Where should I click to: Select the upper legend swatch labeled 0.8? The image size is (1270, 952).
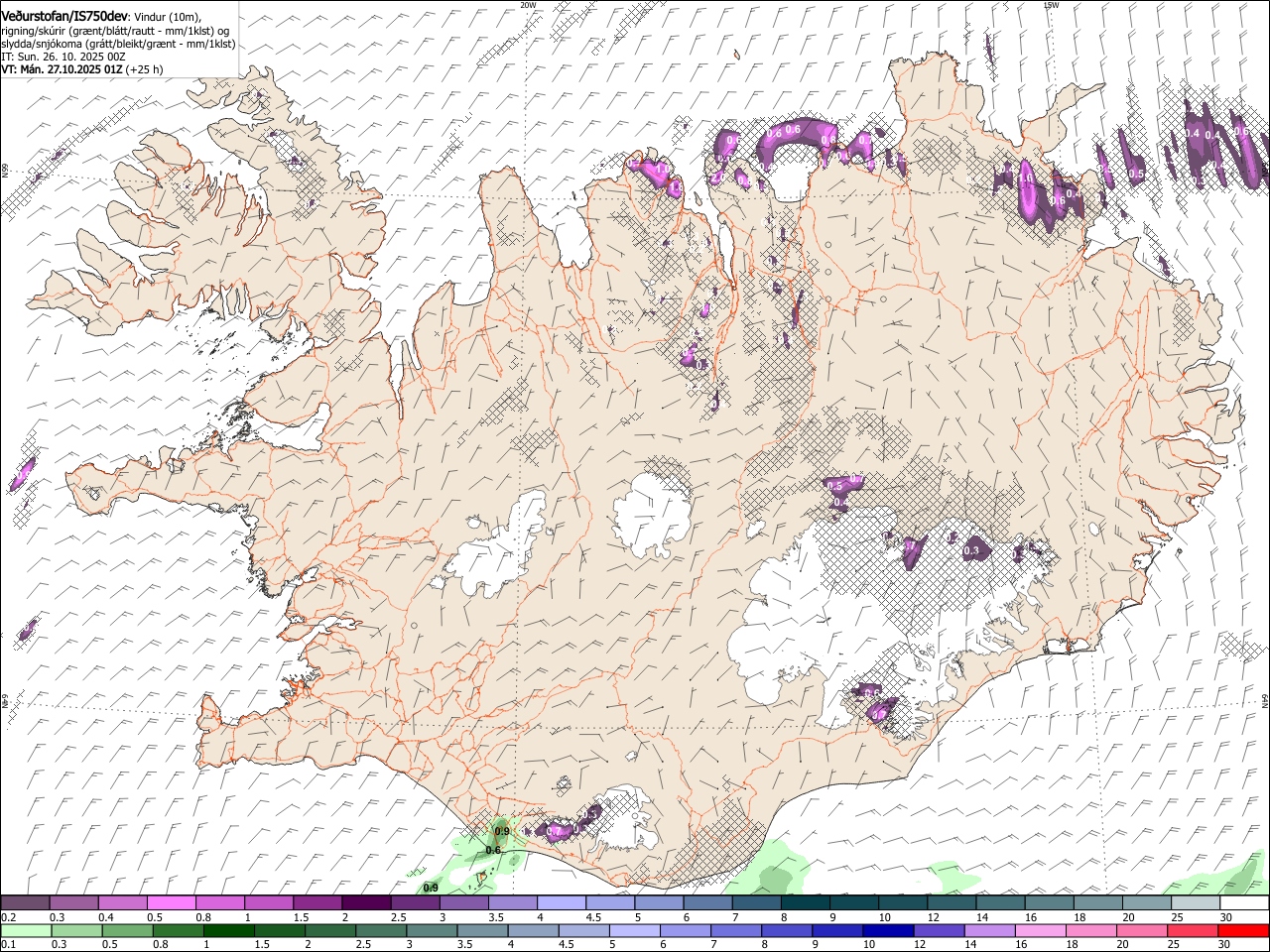tap(220, 903)
